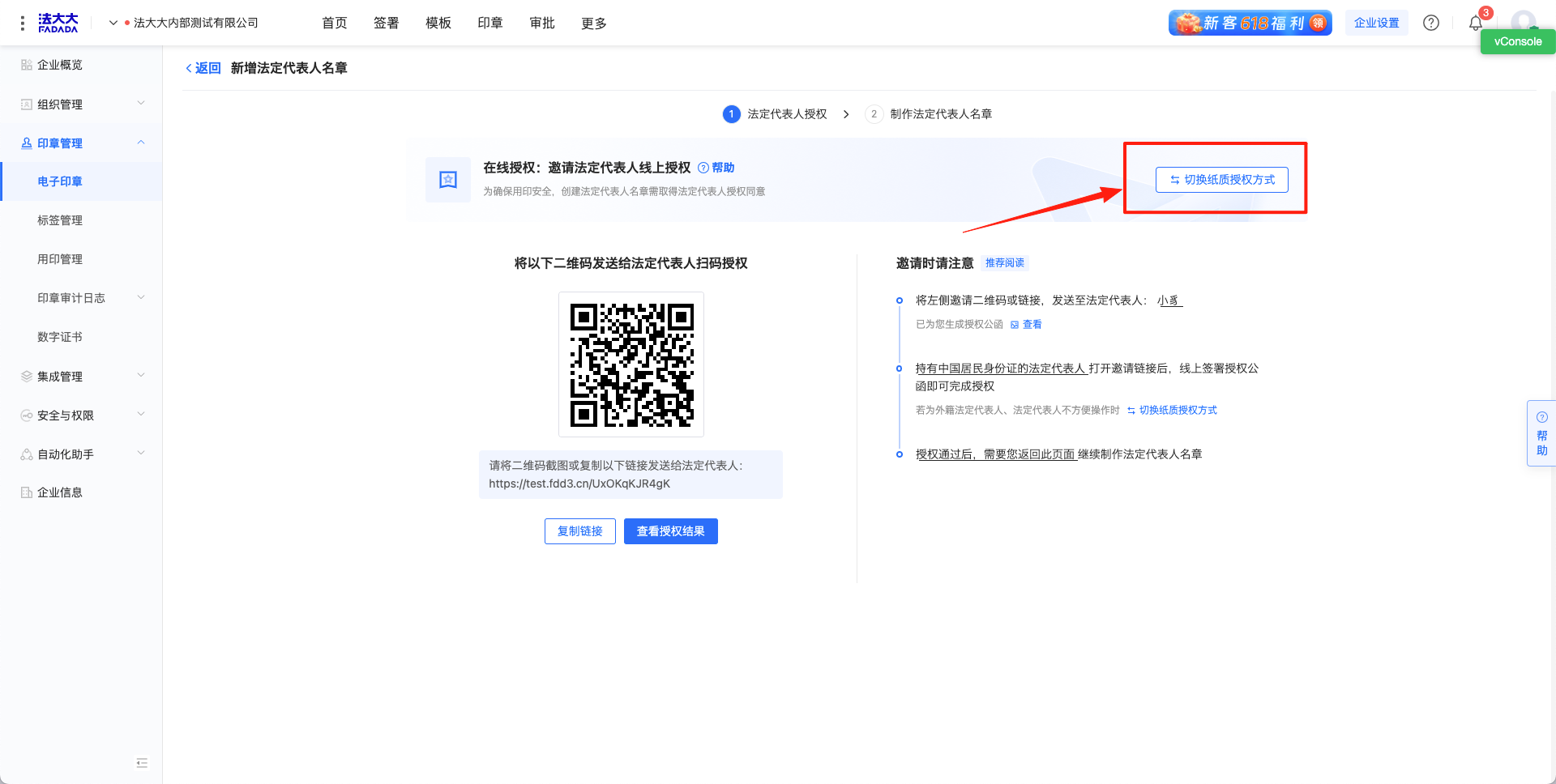1556x784 pixels.
Task: Click 查看授权结果 button
Action: (671, 531)
